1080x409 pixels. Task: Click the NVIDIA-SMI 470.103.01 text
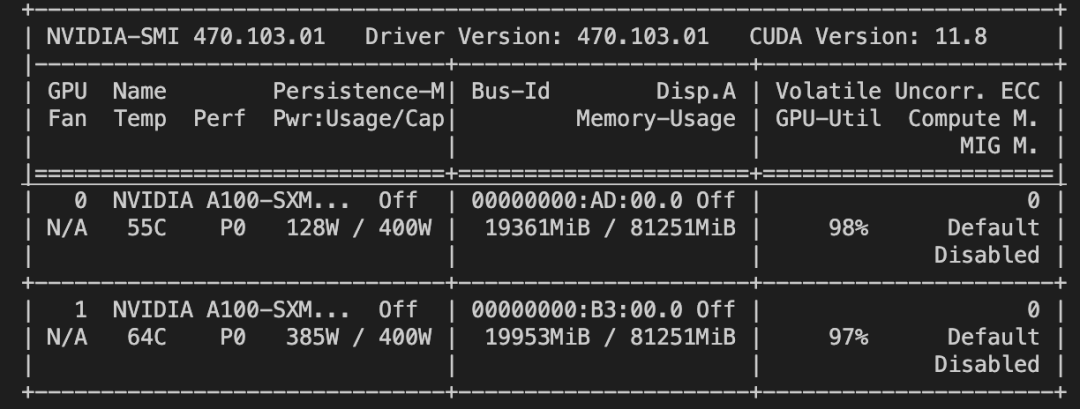[185, 37]
